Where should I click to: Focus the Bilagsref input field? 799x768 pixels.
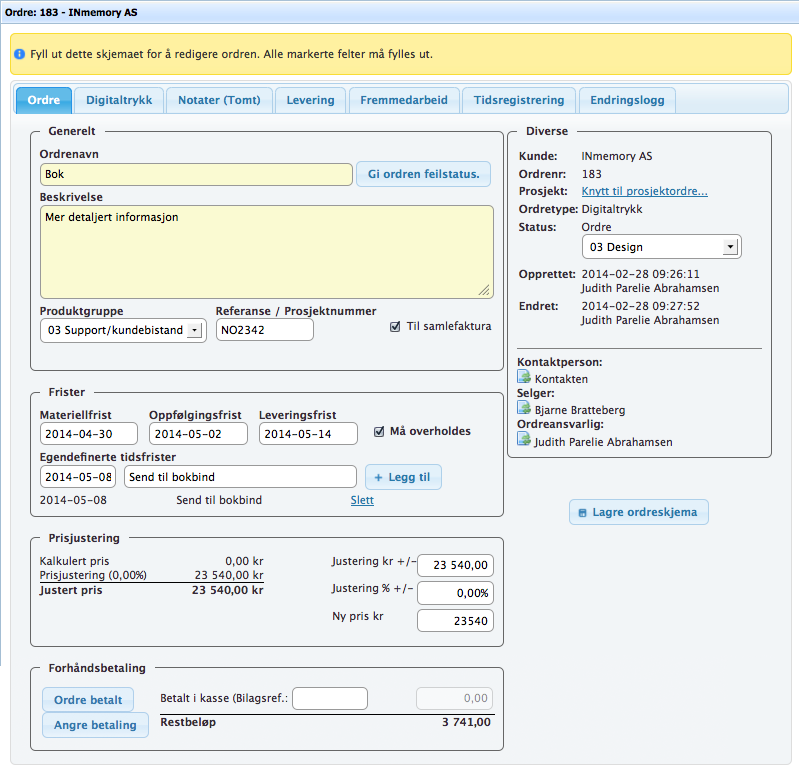(x=330, y=699)
